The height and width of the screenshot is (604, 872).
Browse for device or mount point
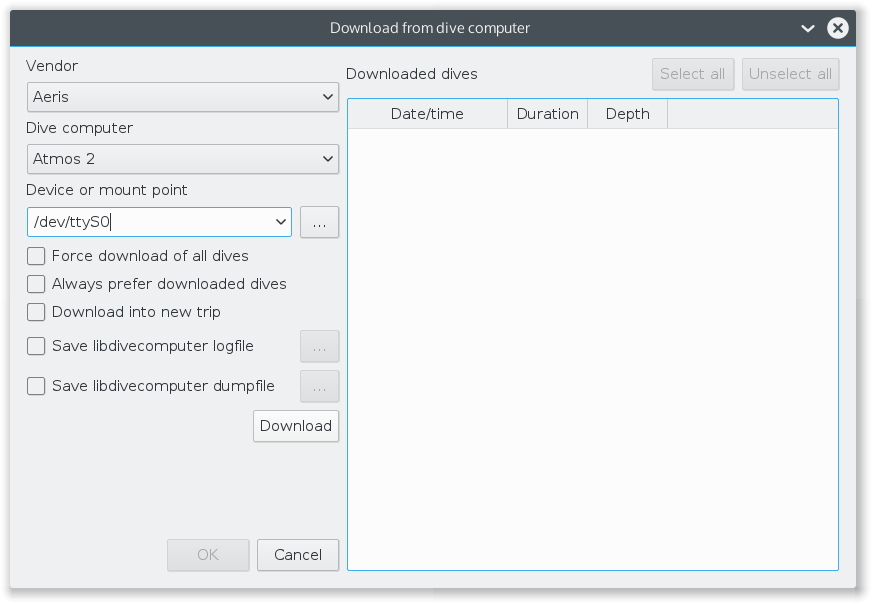click(319, 222)
